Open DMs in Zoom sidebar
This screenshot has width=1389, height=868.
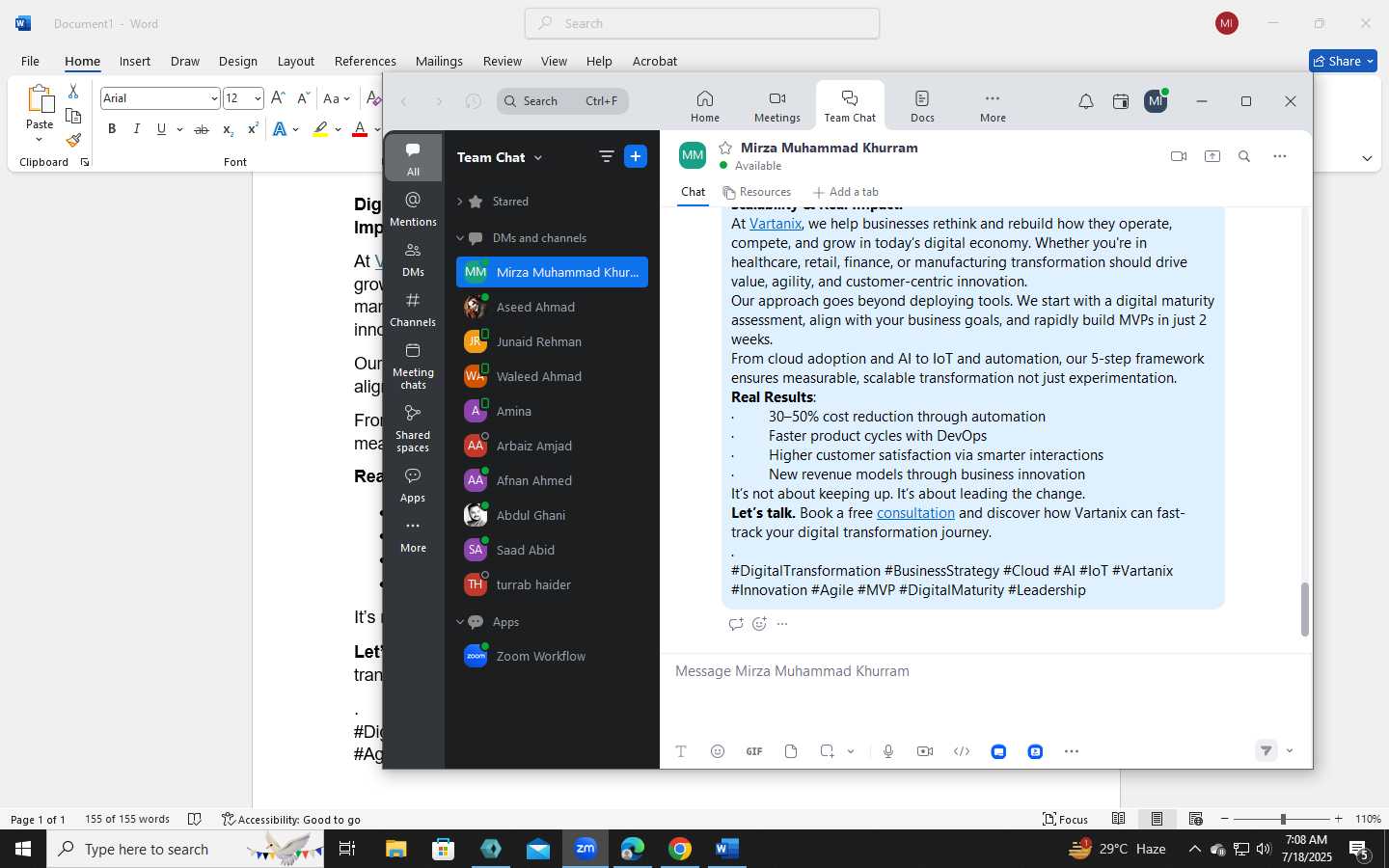(x=413, y=258)
